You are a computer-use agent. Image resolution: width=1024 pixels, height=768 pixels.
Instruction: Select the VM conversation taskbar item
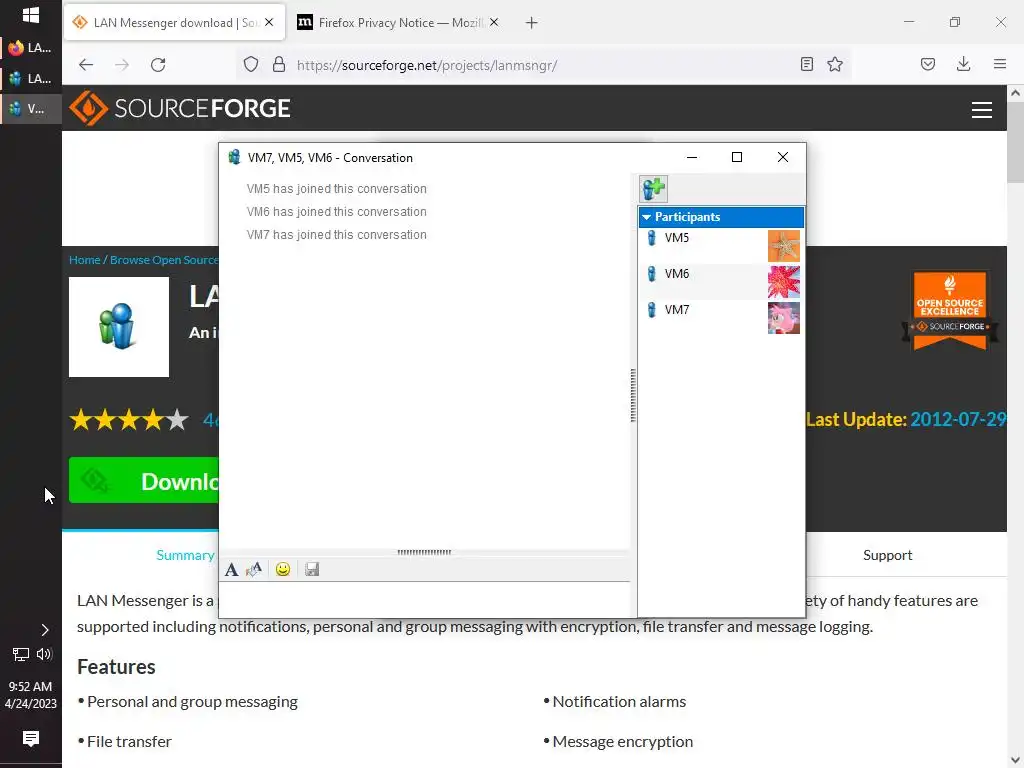tap(31, 109)
